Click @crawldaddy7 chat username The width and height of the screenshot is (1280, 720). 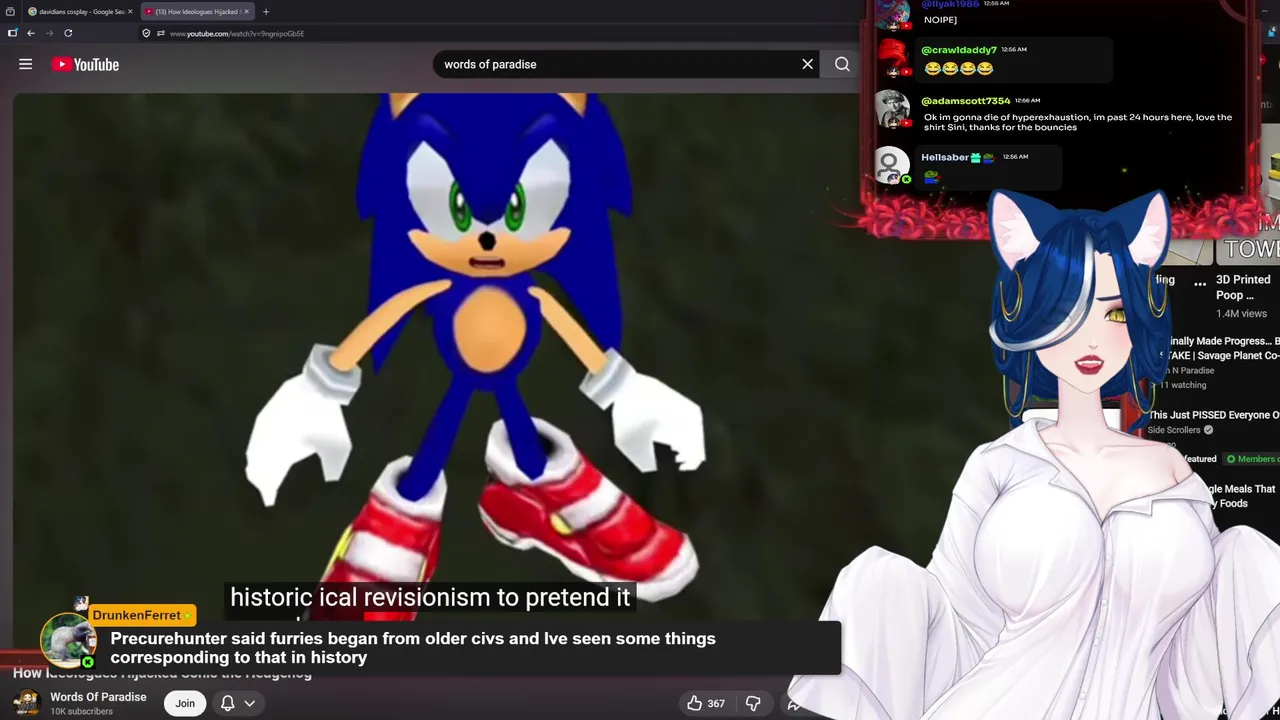(x=959, y=50)
